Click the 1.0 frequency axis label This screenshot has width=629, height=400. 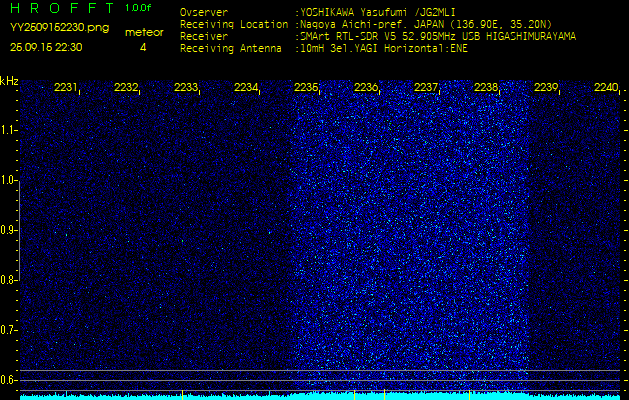[x=7, y=181]
